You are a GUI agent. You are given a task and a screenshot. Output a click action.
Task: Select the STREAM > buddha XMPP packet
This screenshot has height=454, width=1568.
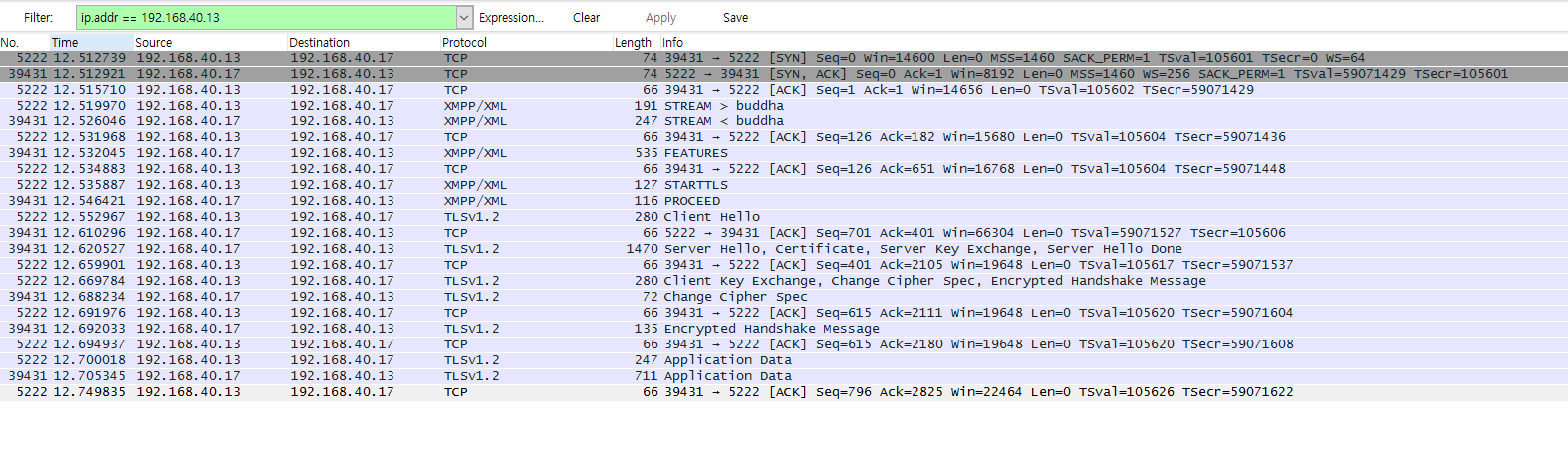point(784,106)
